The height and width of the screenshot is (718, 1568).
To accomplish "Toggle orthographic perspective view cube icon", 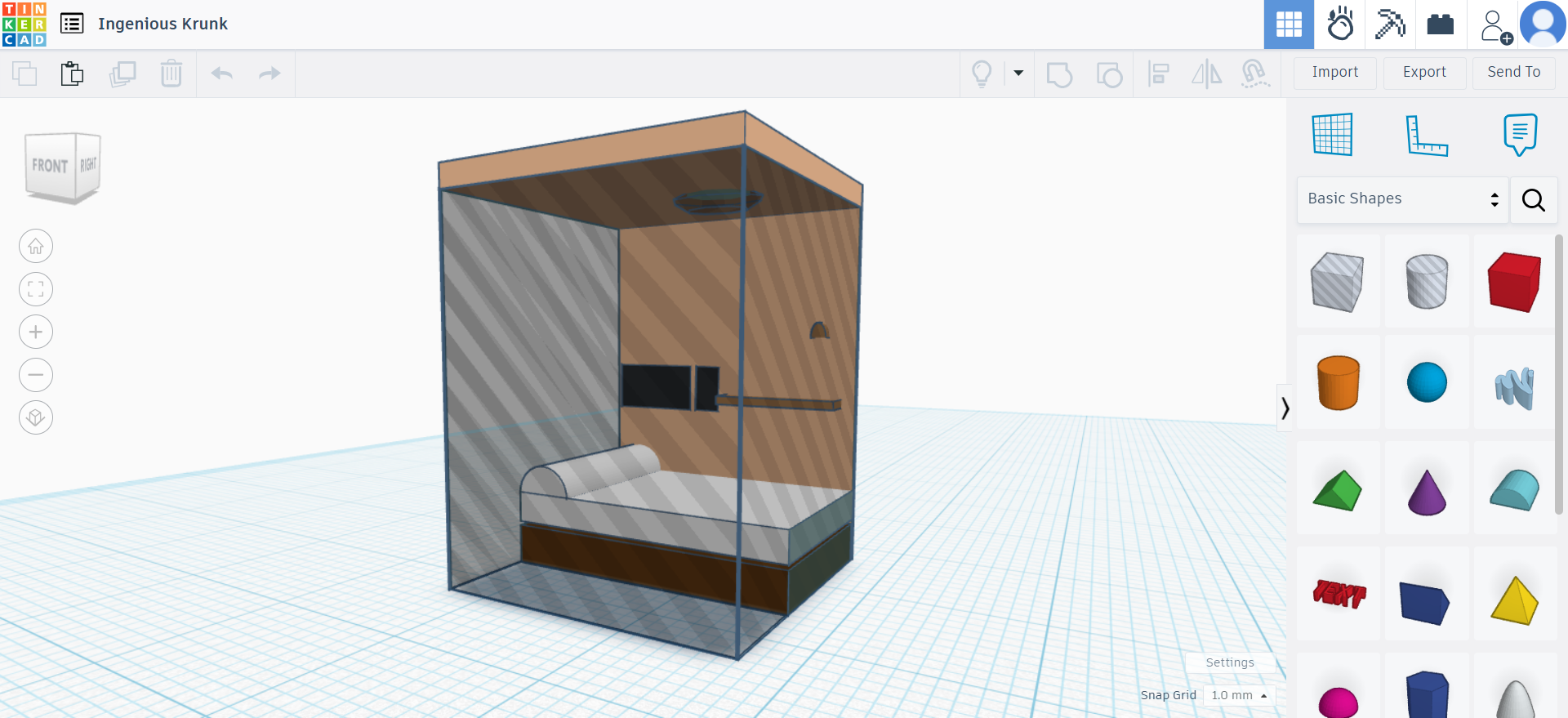I will tap(36, 417).
